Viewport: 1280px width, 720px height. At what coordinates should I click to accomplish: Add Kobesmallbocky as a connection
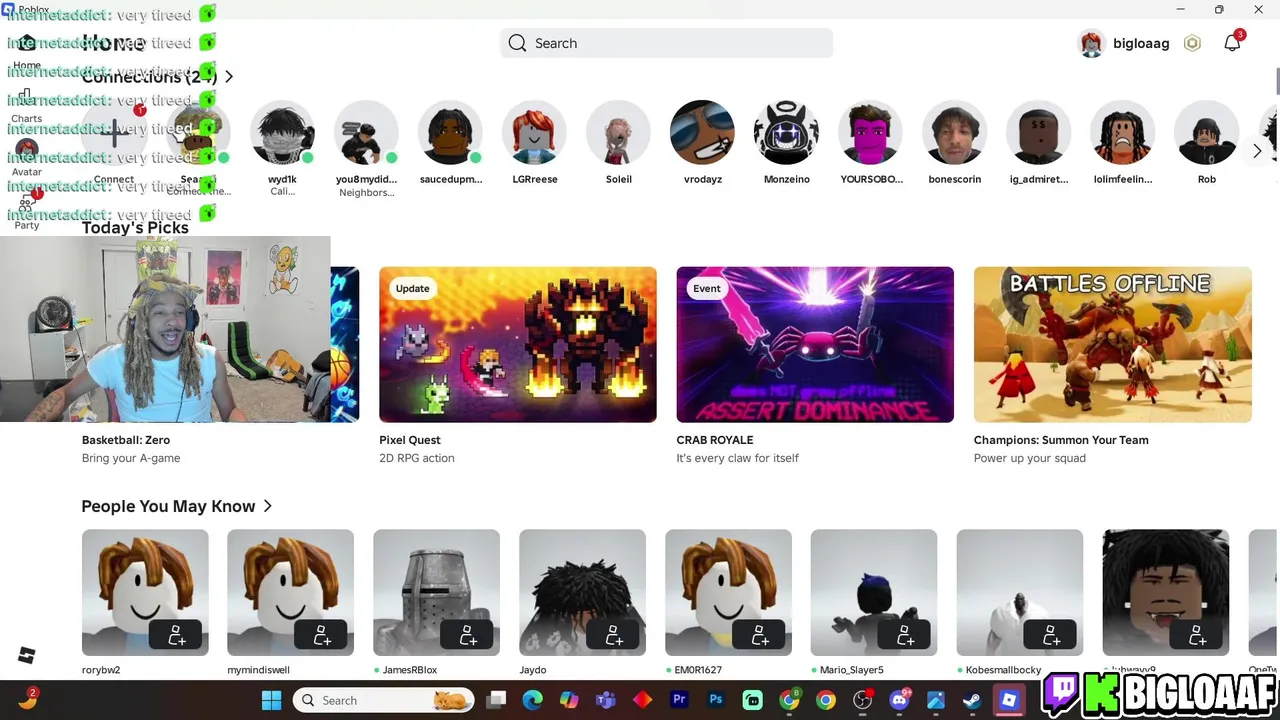(1051, 635)
